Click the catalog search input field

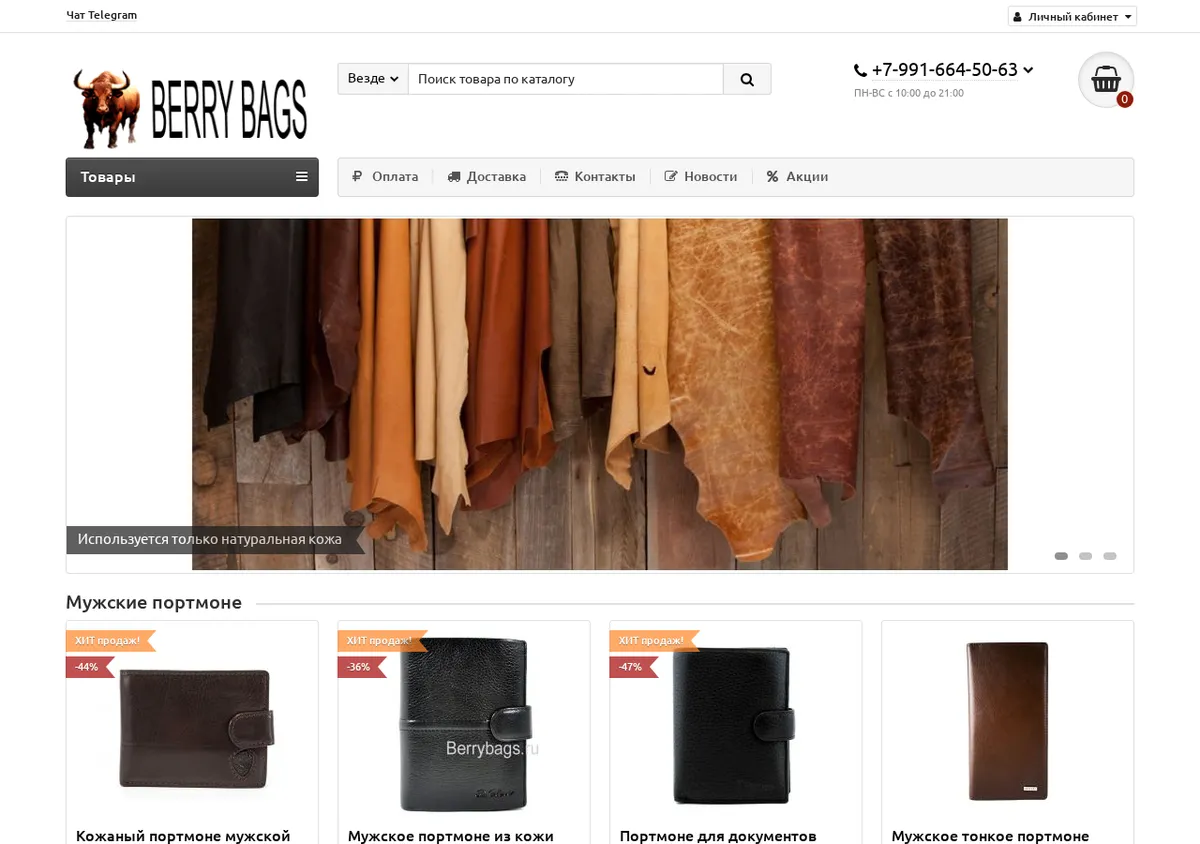(565, 79)
